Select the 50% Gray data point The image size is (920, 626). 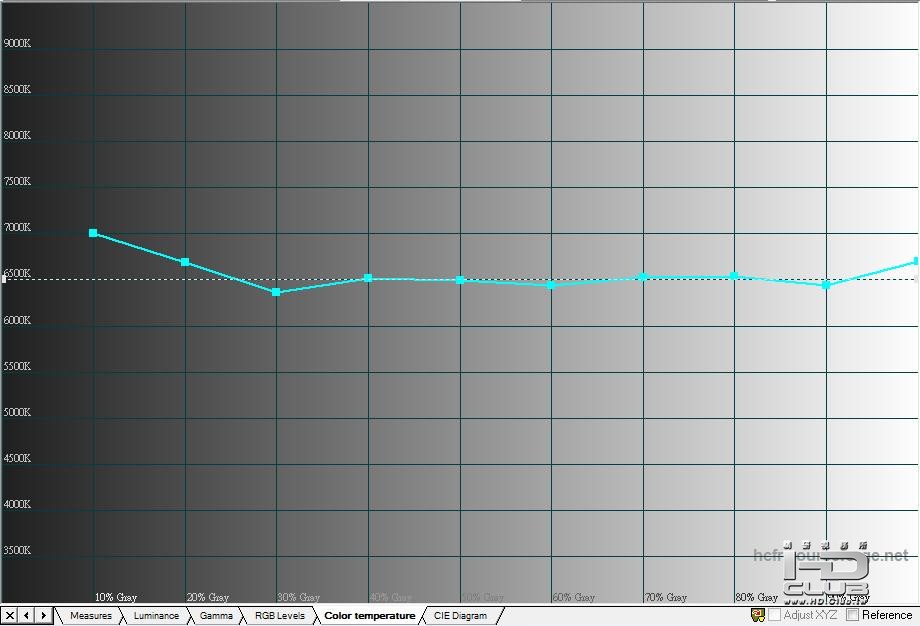pos(460,280)
